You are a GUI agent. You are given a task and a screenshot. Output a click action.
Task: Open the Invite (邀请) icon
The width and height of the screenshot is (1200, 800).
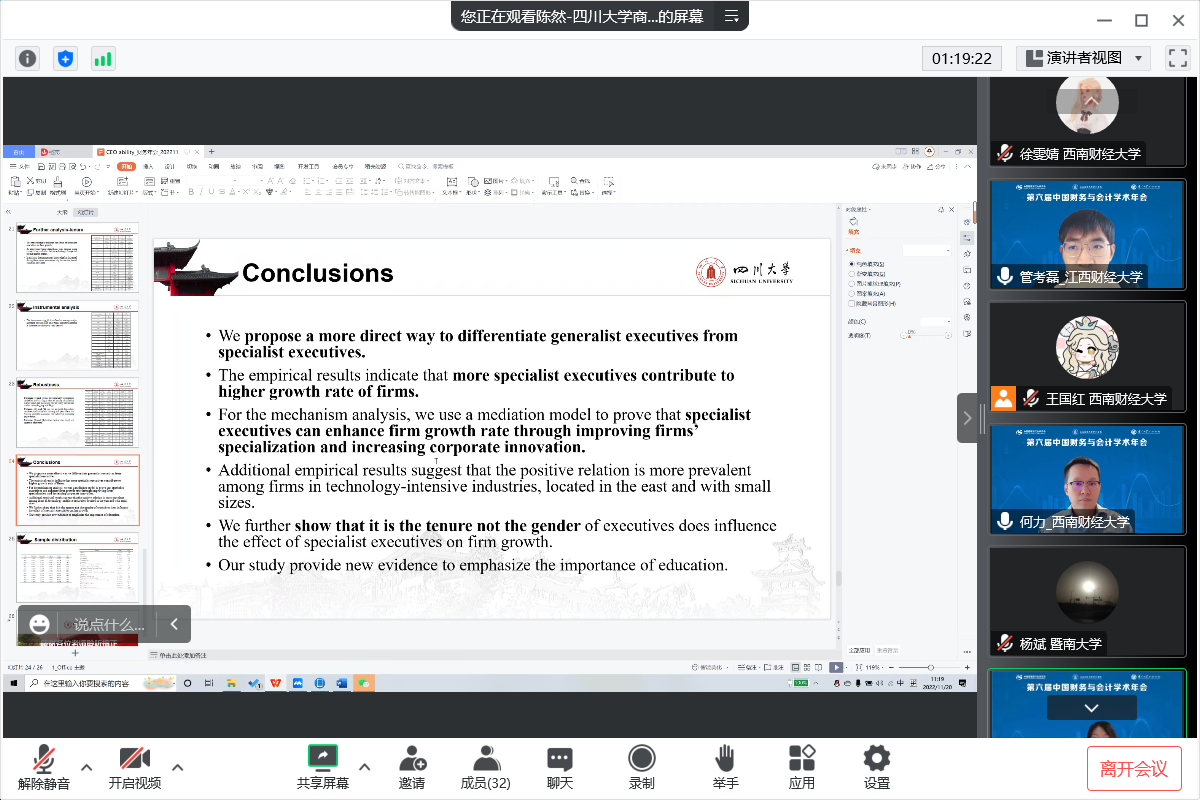(412, 767)
